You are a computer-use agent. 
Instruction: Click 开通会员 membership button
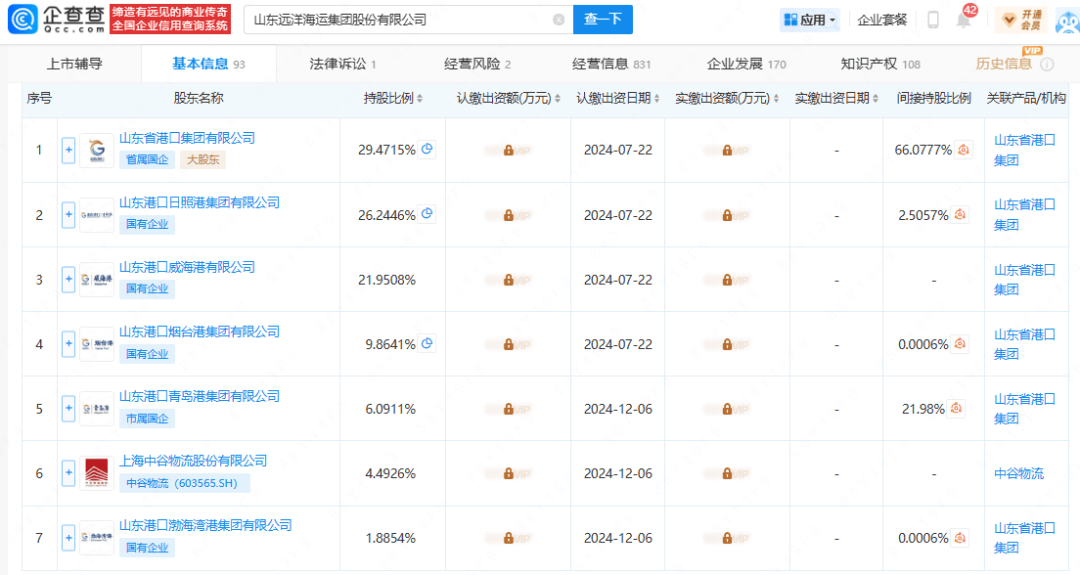(1023, 20)
